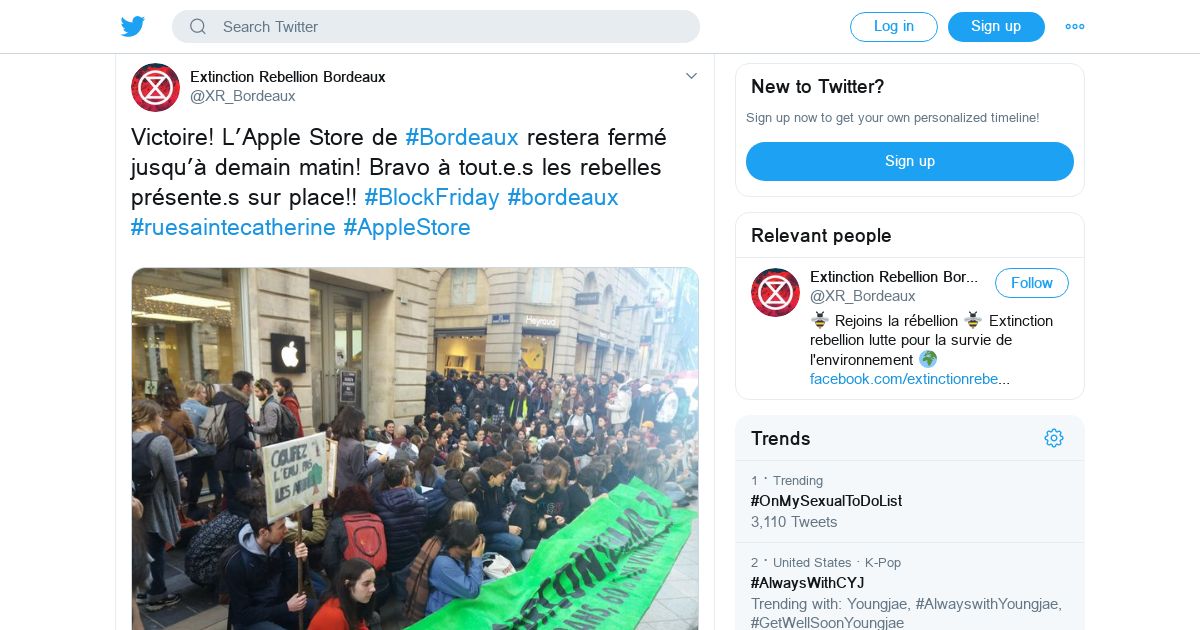Follow Extinction Rebellion Bordeaux
1200x630 pixels.
(1032, 283)
